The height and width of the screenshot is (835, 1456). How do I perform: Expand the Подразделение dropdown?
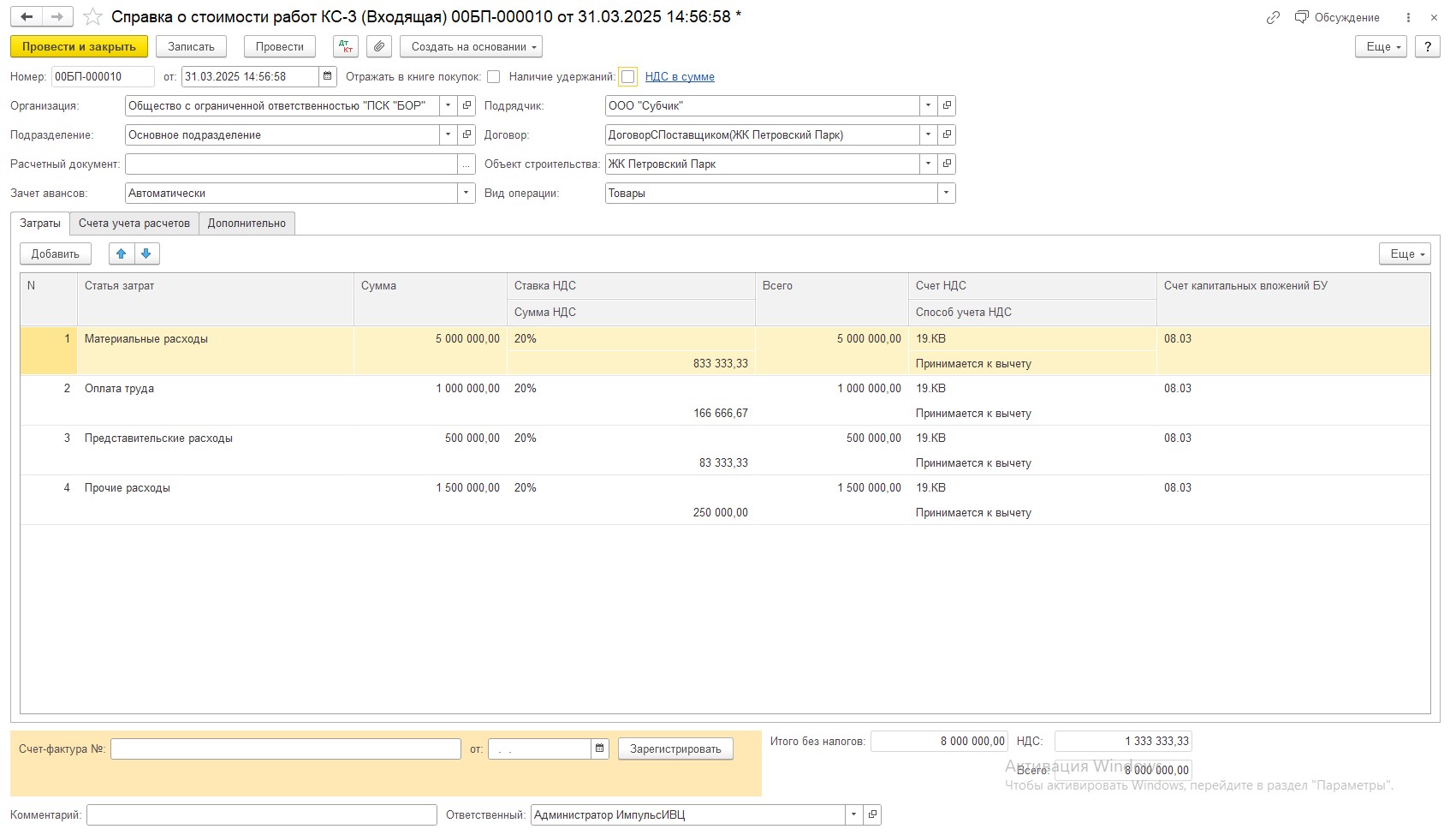tap(449, 135)
